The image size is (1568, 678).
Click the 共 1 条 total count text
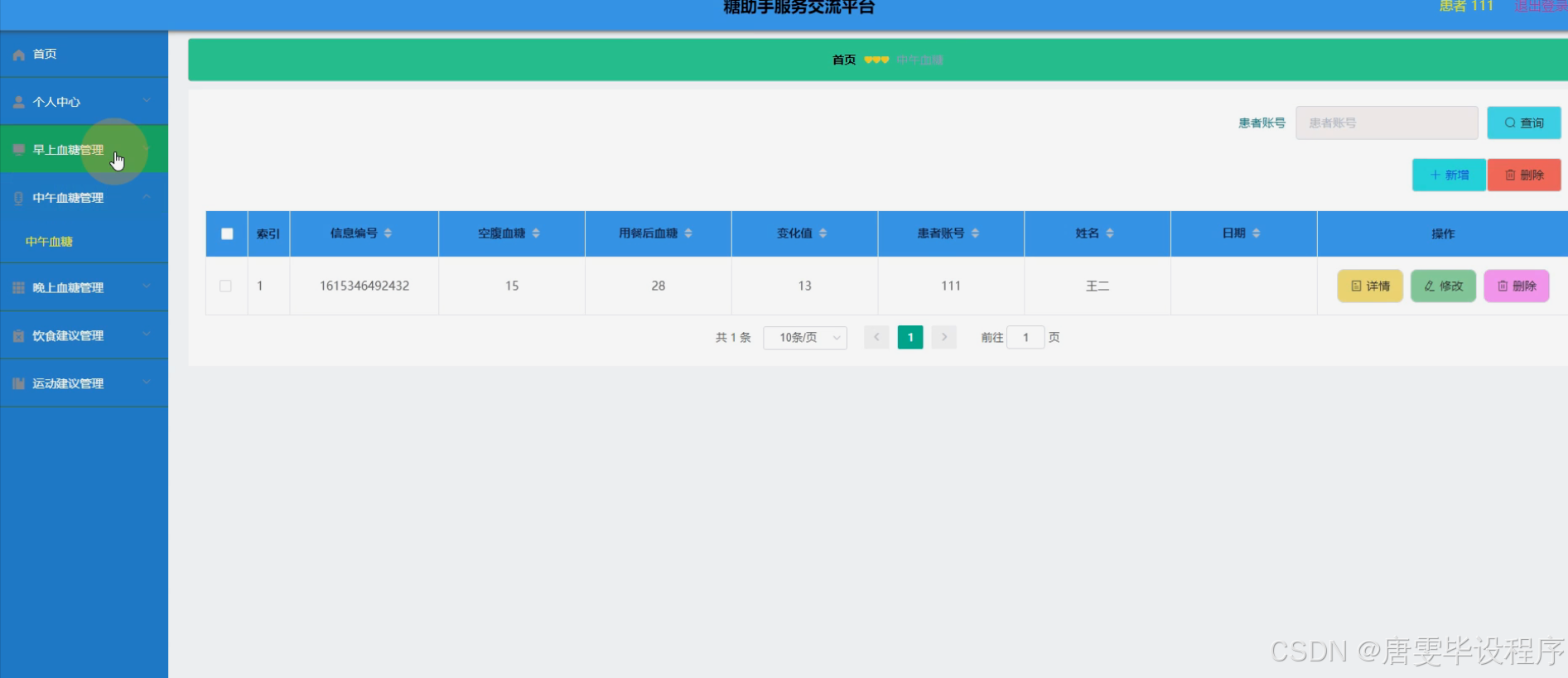coord(733,337)
